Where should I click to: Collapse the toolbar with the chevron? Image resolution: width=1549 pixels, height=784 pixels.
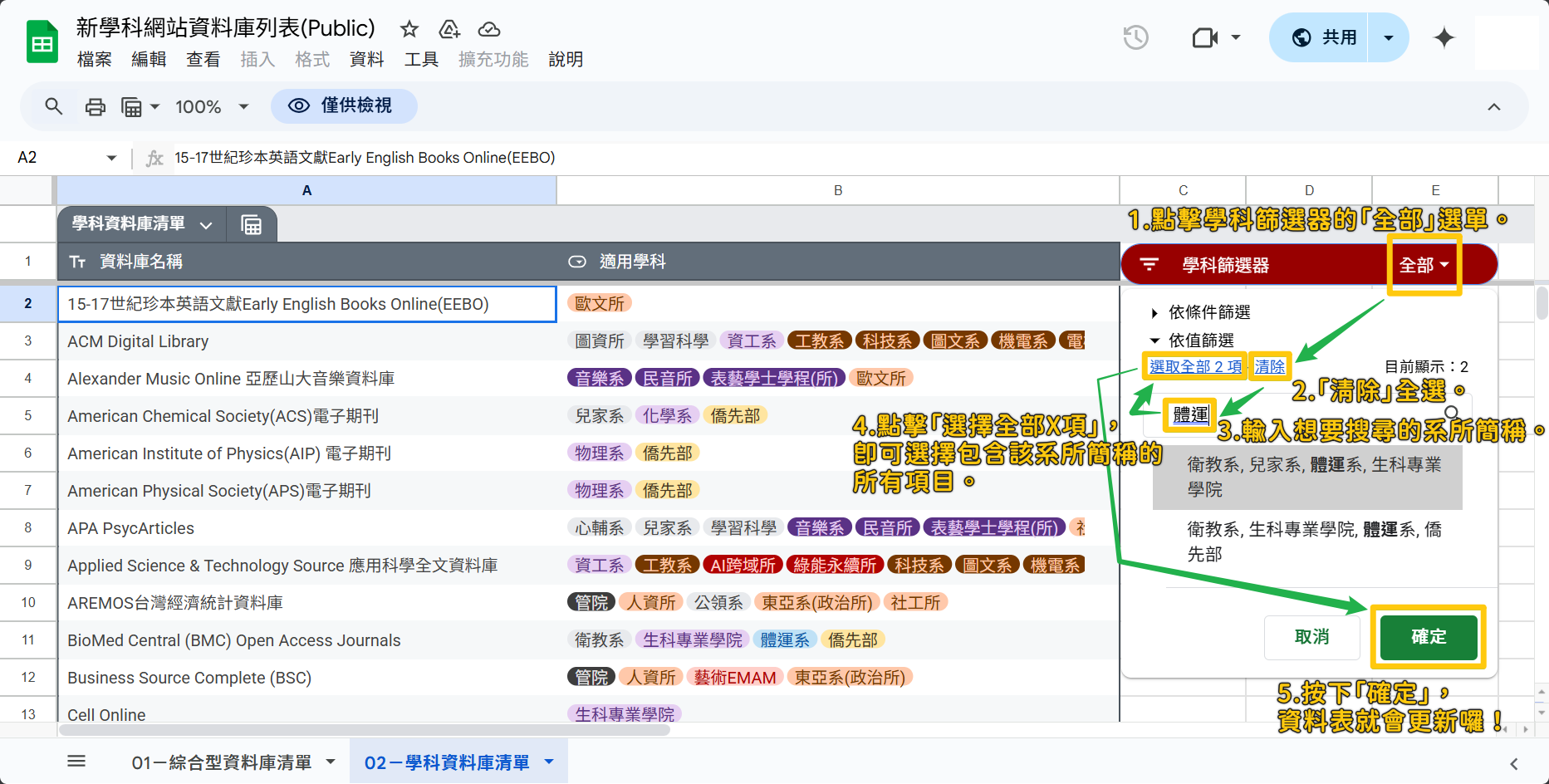click(1494, 106)
